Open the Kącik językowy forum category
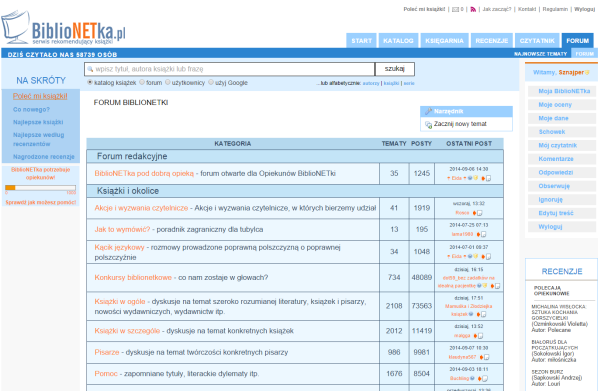 click(x=119, y=247)
